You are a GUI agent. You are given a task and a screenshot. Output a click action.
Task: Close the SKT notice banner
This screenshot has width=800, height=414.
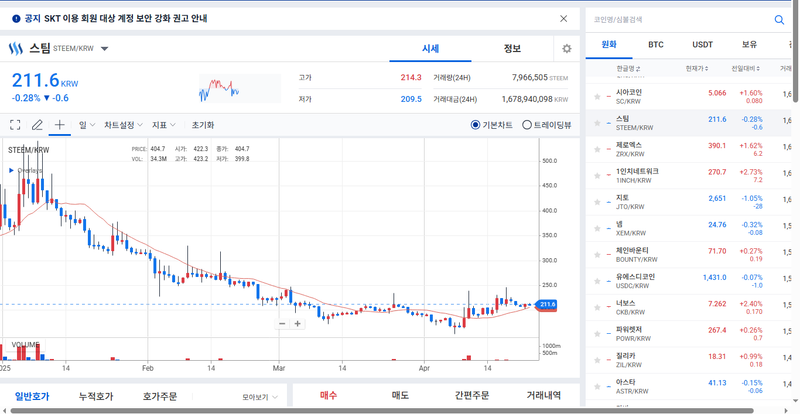(x=563, y=19)
